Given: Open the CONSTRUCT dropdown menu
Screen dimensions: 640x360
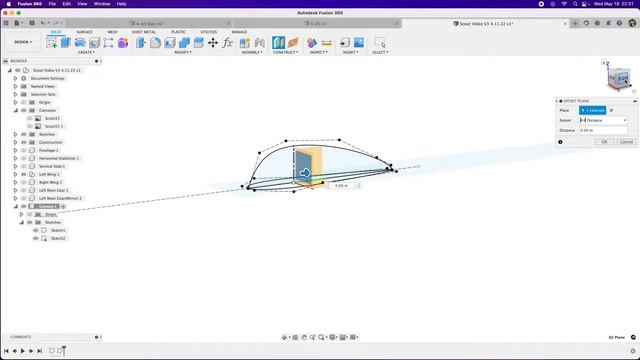Looking at the screenshot, I should coord(286,52).
